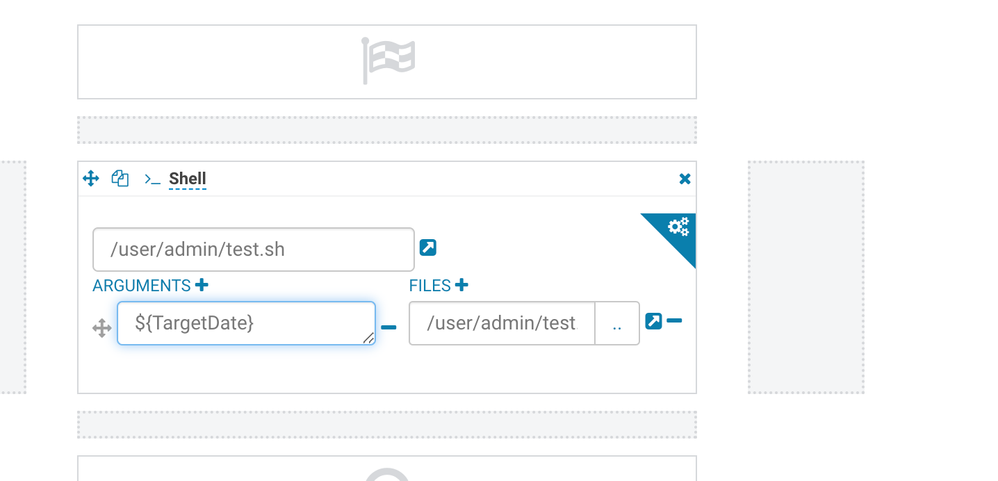The width and height of the screenshot is (998, 481).
Task: Click the reorder handle beside the ${TargetDate} argument
Action: (102, 329)
